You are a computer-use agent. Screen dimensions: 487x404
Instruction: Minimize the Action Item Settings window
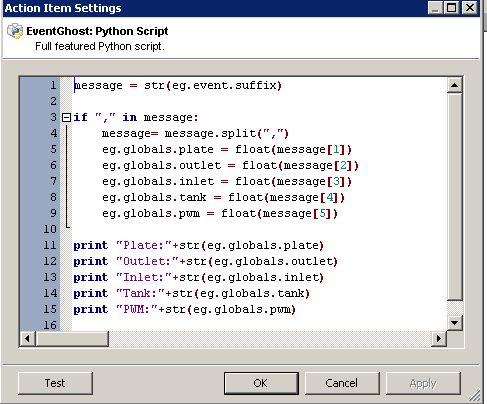tap(435, 8)
